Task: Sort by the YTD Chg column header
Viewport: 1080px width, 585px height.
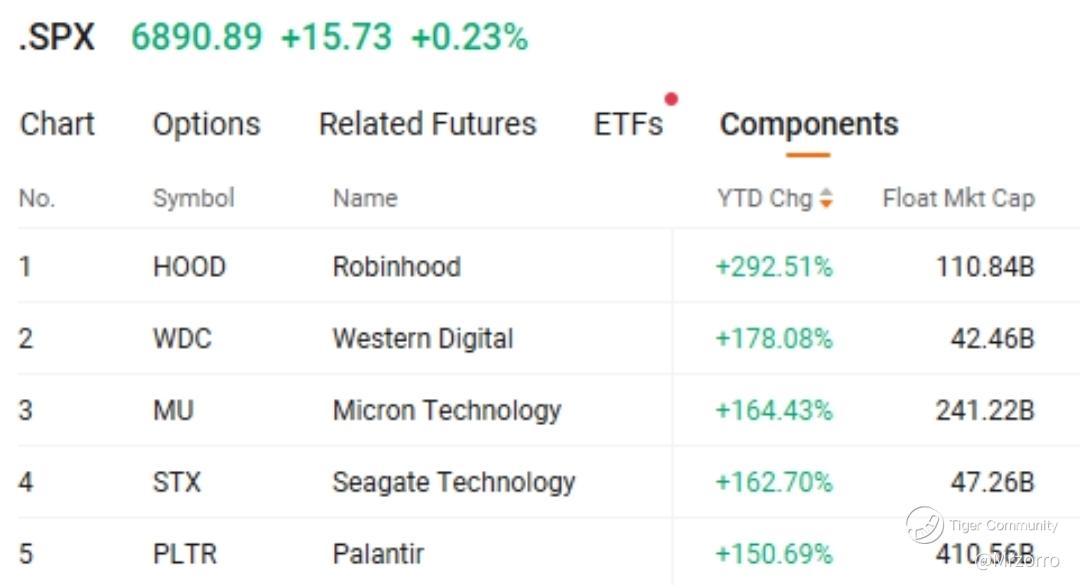Action: (765, 199)
